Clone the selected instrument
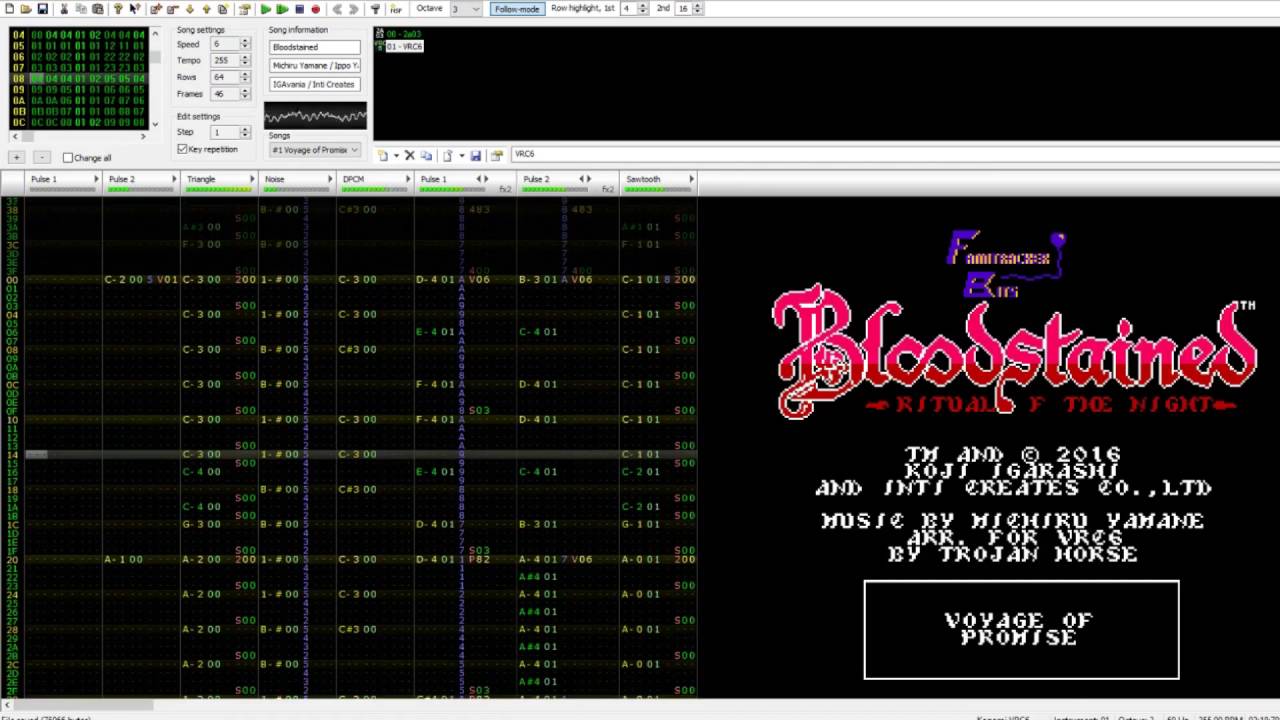This screenshot has height=720, width=1280. click(426, 155)
